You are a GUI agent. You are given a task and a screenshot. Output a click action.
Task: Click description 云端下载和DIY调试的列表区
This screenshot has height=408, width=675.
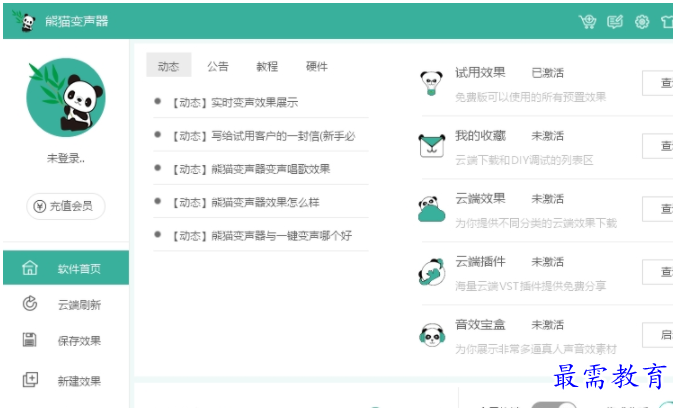pos(524,160)
